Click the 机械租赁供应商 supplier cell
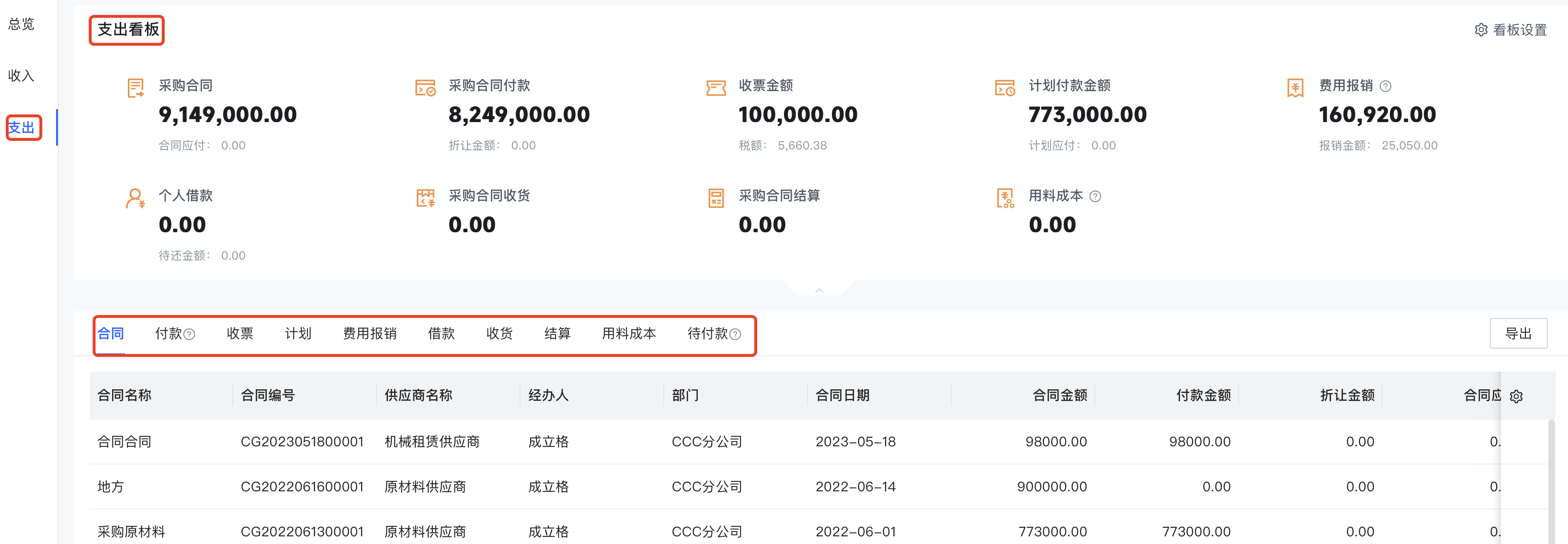The width and height of the screenshot is (1568, 544). [432, 442]
